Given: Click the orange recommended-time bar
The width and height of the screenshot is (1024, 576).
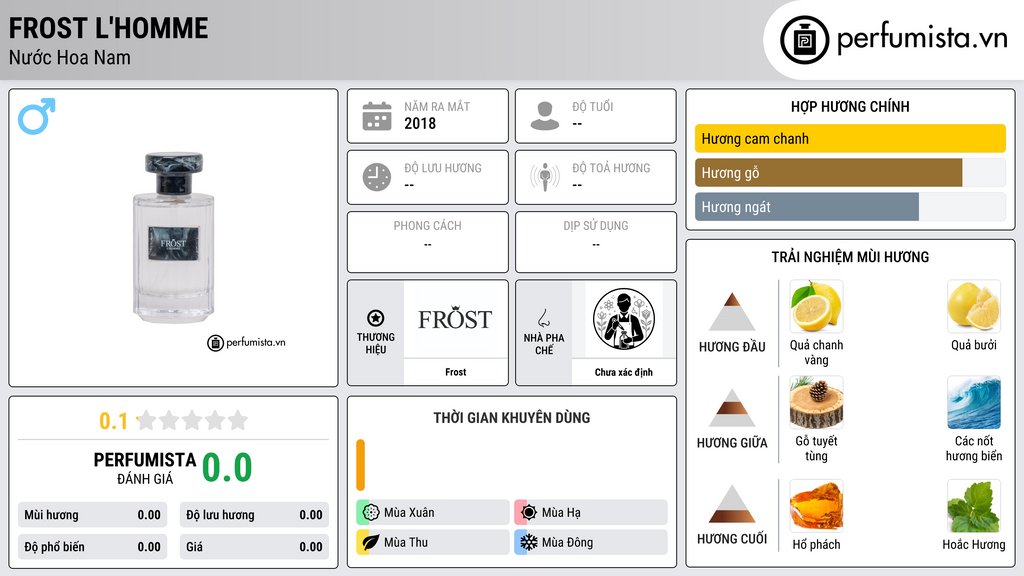Looking at the screenshot, I should [x=360, y=465].
